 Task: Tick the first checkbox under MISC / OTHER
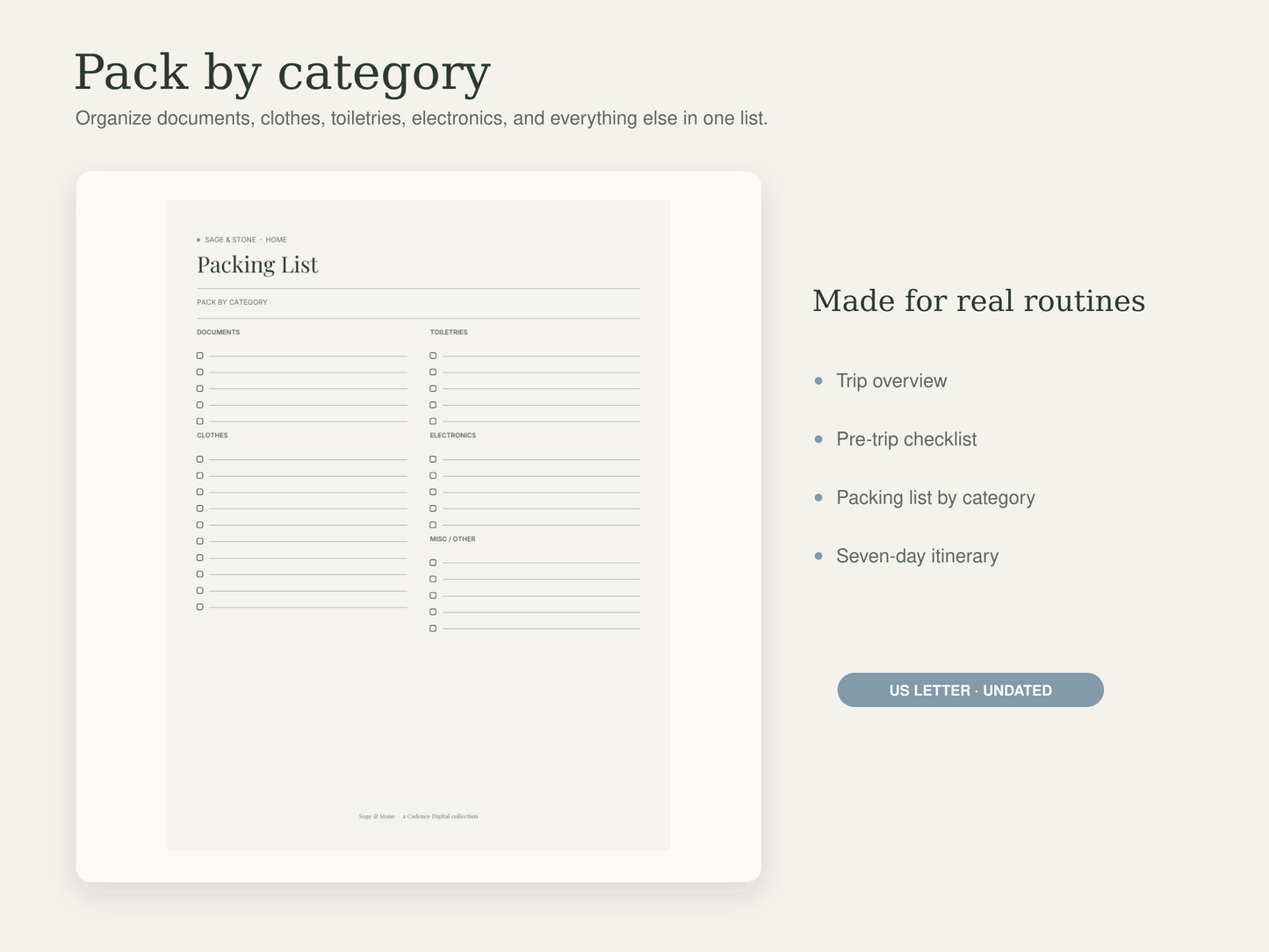point(433,563)
